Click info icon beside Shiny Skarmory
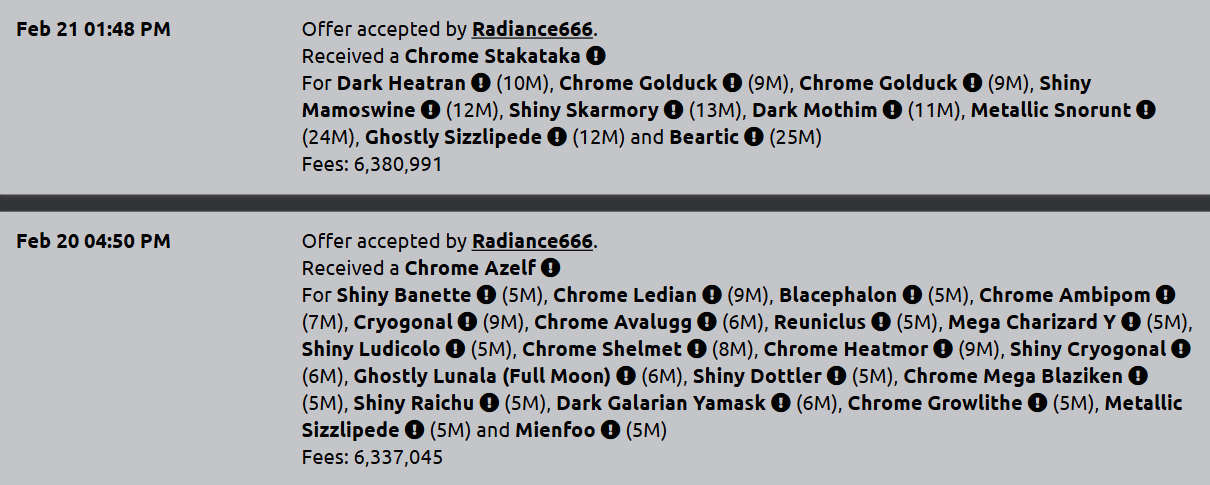The height and width of the screenshot is (485, 1210). click(673, 110)
